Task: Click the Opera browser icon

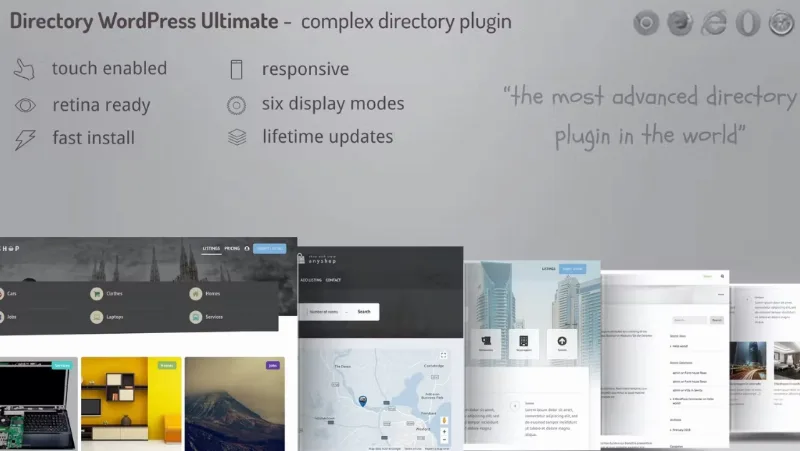Action: click(747, 23)
